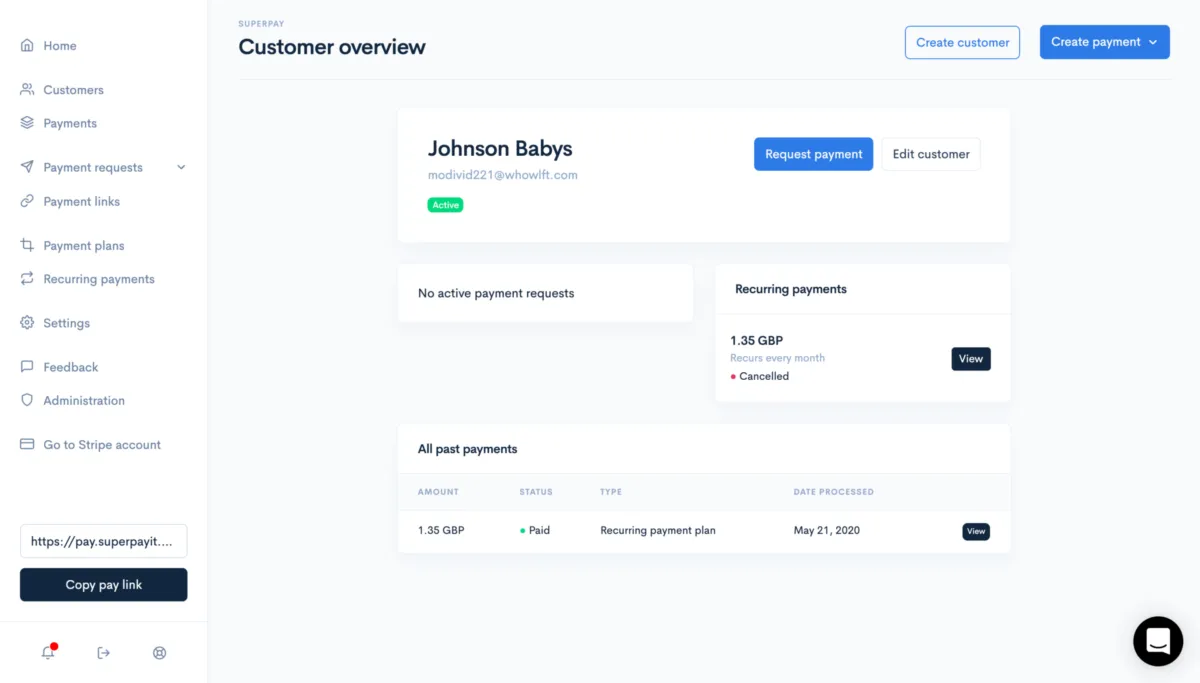Click the Request payment button

[813, 154]
